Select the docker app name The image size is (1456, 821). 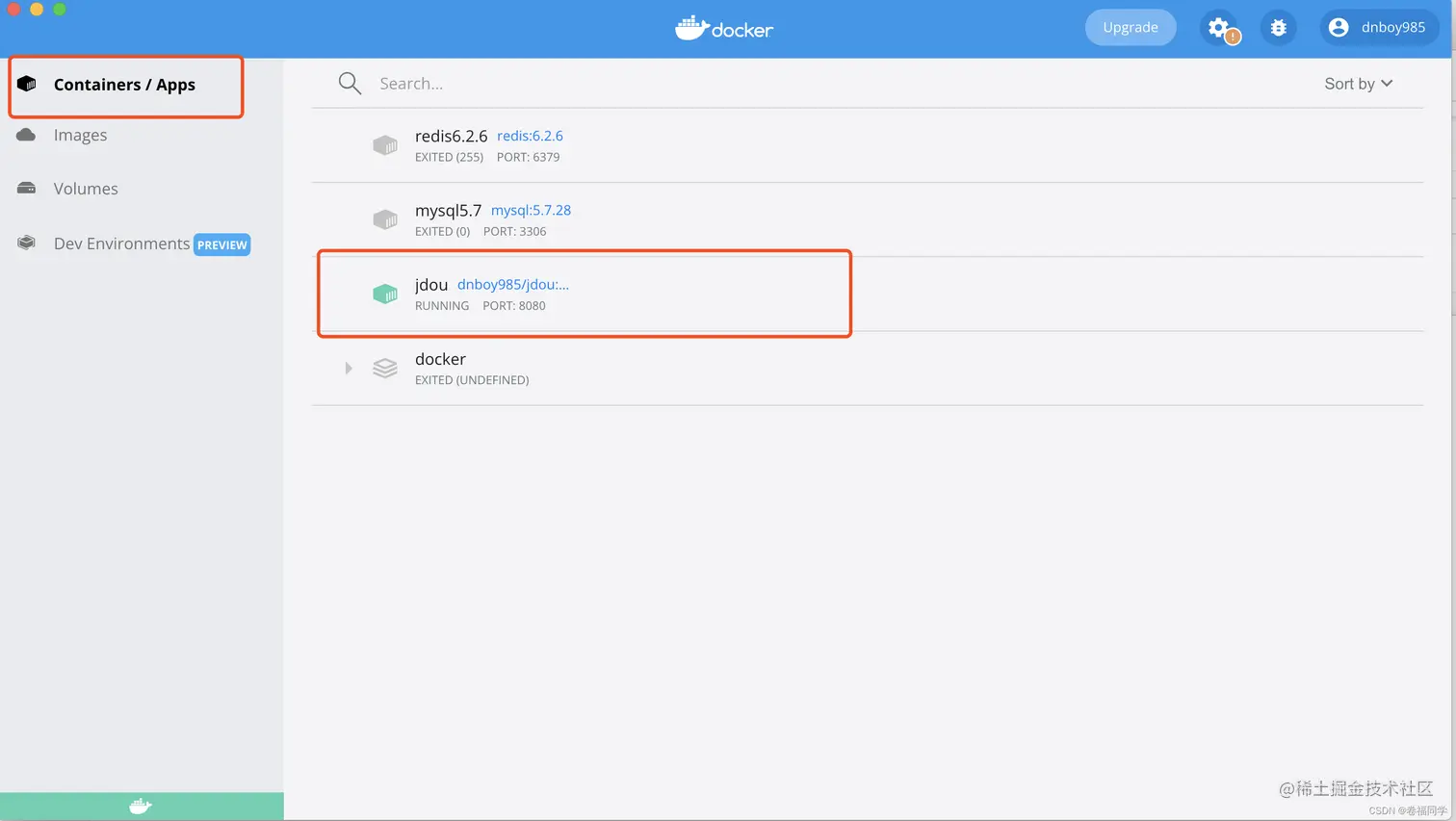click(x=440, y=359)
